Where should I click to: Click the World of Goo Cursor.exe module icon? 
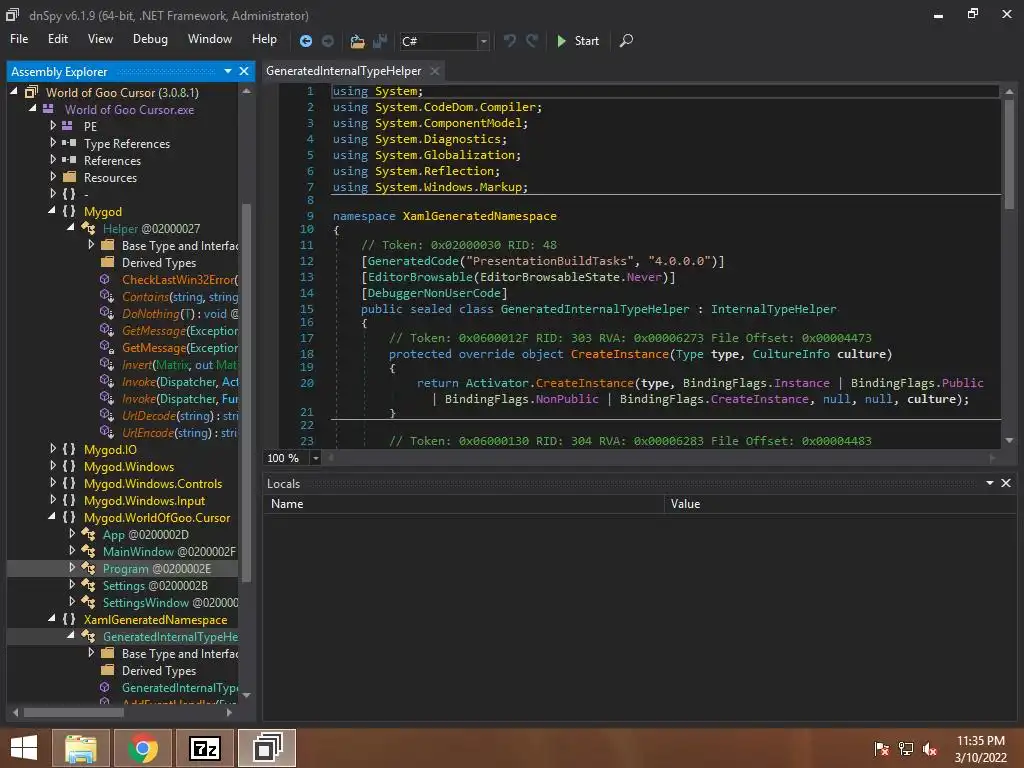pyautogui.click(x=48, y=110)
